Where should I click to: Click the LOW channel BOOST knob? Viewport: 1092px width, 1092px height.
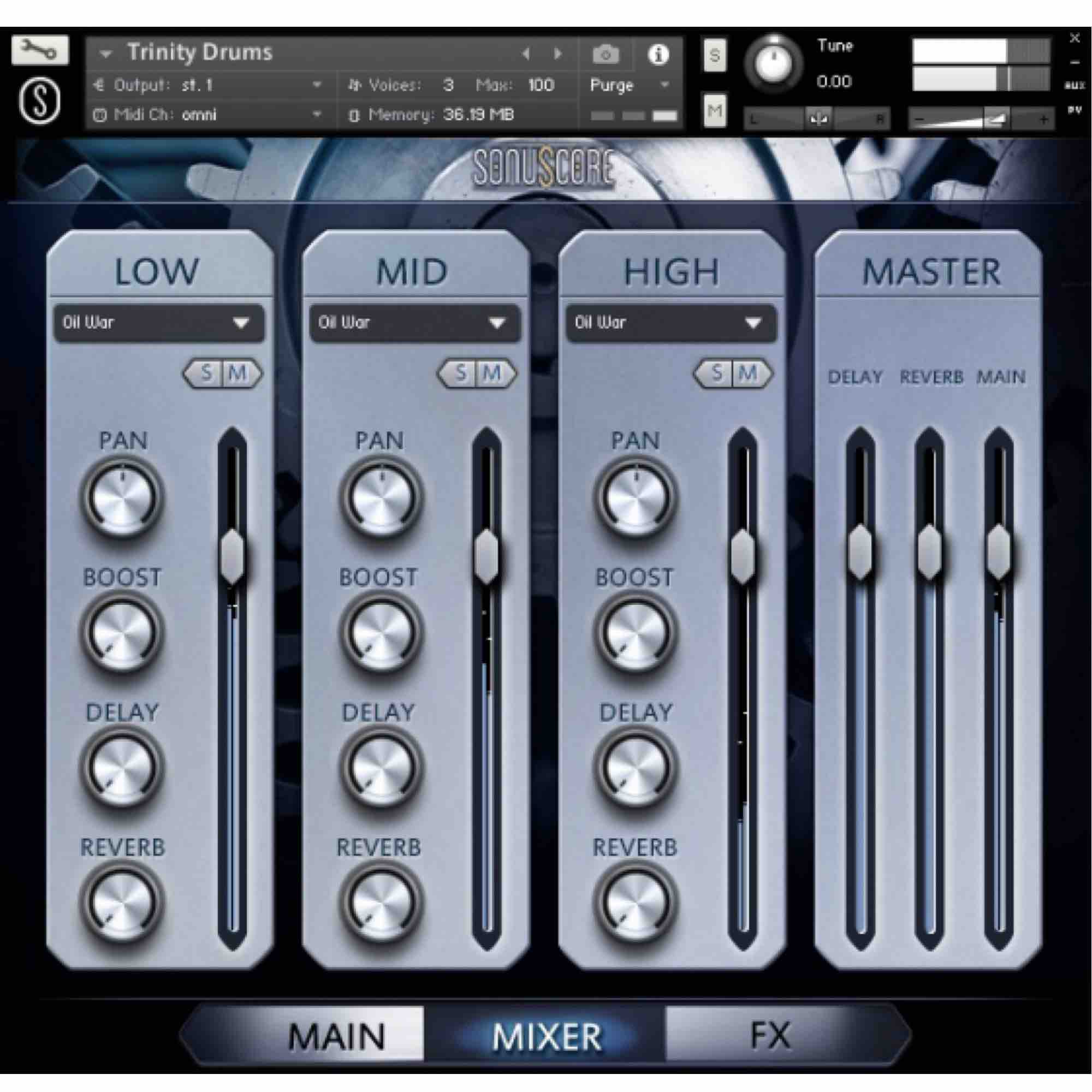123,632
